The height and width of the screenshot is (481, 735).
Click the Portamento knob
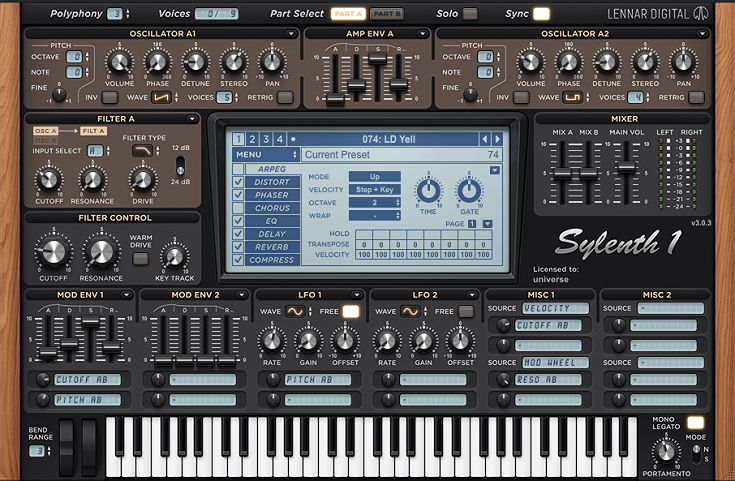(666, 452)
